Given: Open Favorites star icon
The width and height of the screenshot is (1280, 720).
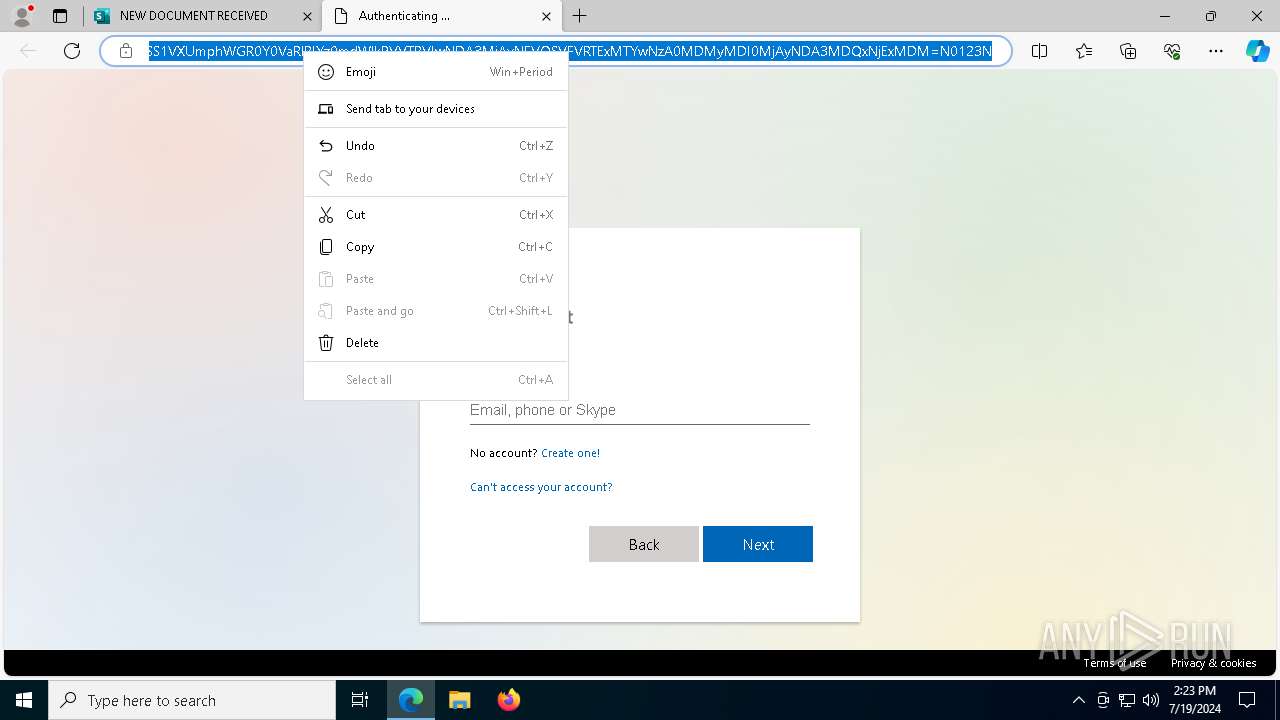Looking at the screenshot, I should pyautogui.click(x=1084, y=51).
